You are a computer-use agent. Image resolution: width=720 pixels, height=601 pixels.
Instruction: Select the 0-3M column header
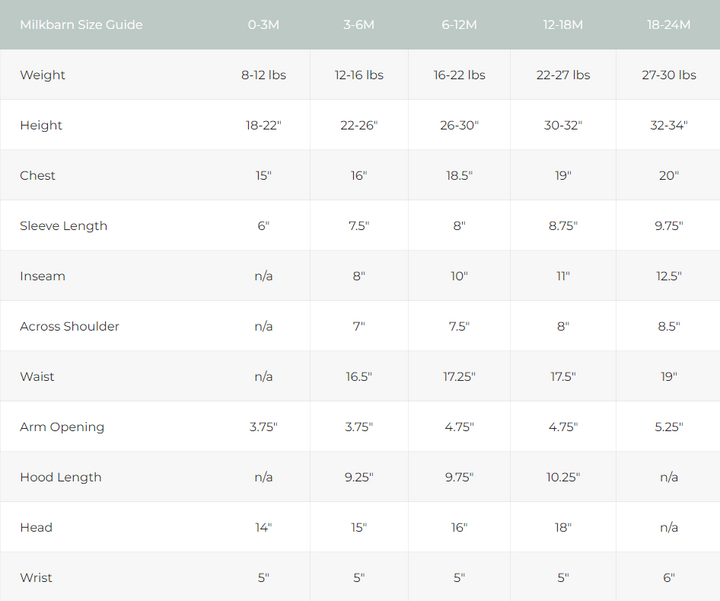click(x=263, y=24)
